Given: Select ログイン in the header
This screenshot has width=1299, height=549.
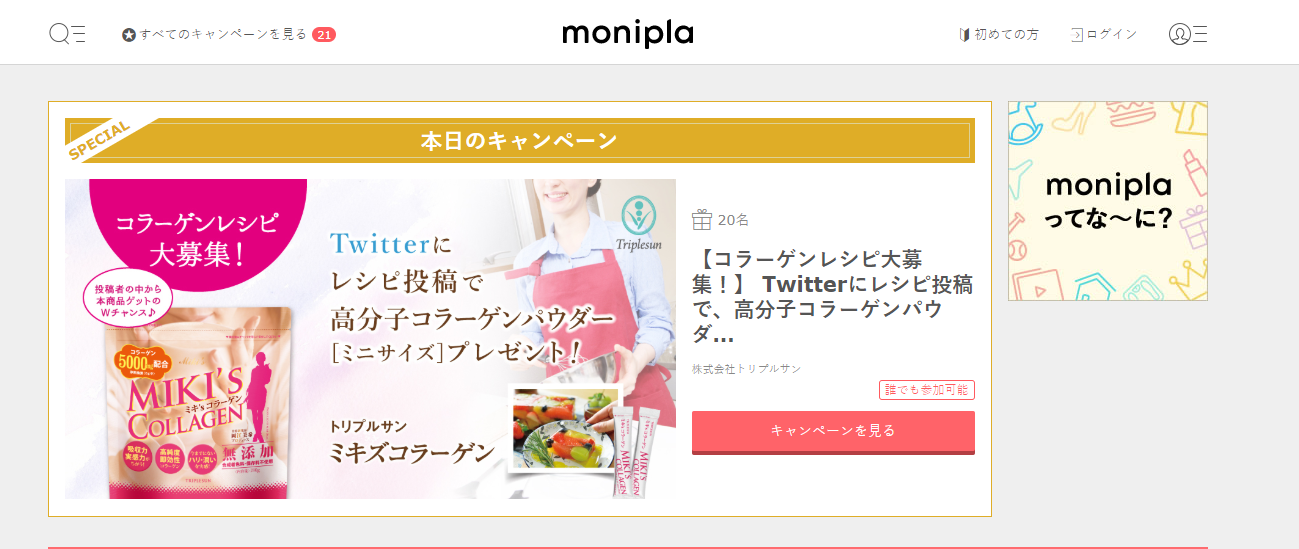Looking at the screenshot, I should pyautogui.click(x=1112, y=34).
